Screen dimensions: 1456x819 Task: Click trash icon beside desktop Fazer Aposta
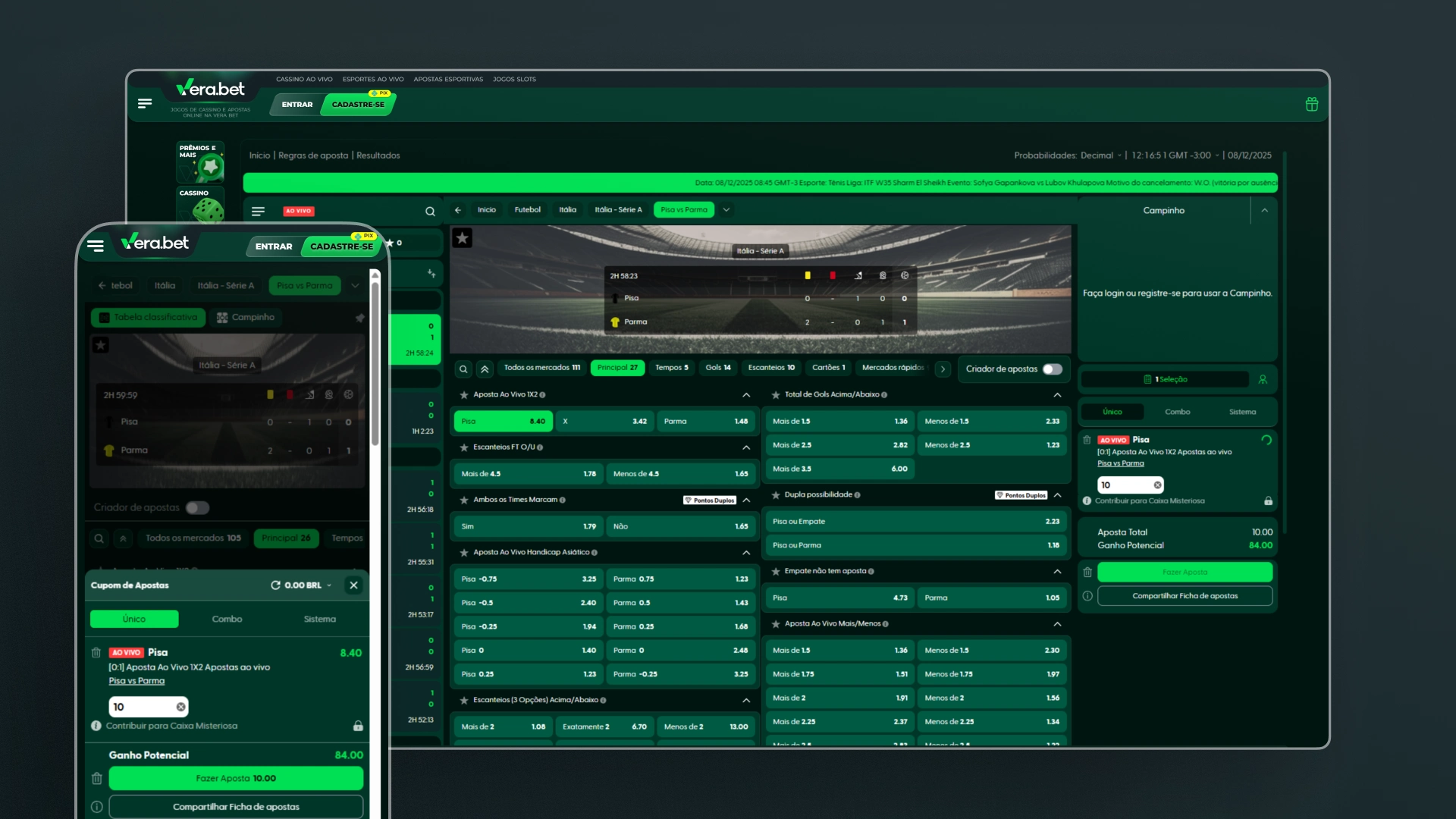click(x=1087, y=573)
